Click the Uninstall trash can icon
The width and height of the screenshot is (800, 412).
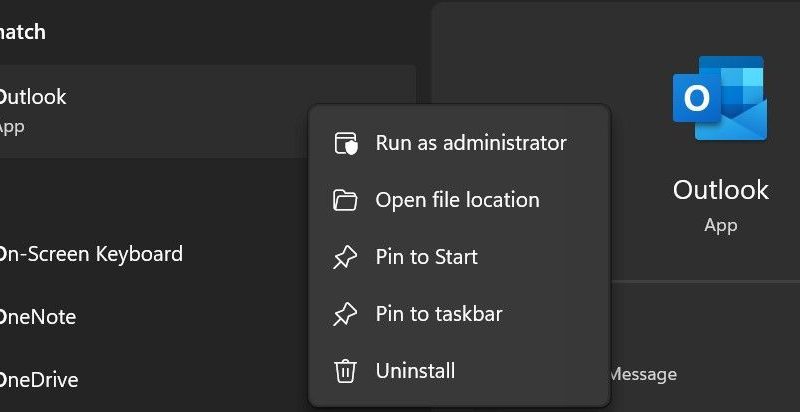tap(345, 371)
